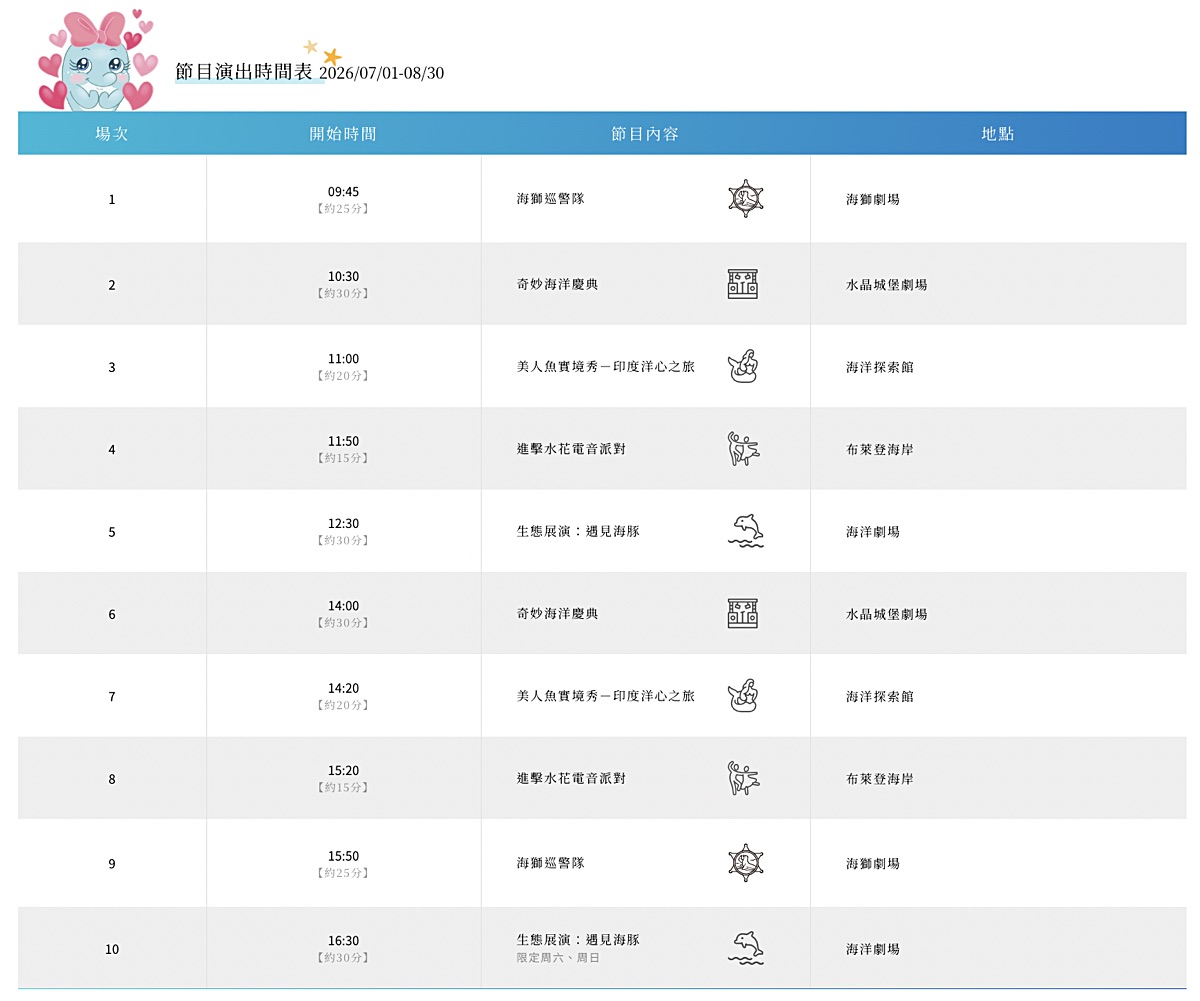This screenshot has width=1200, height=1001.
Task: Select the 11:00 start time
Action: 343,358
